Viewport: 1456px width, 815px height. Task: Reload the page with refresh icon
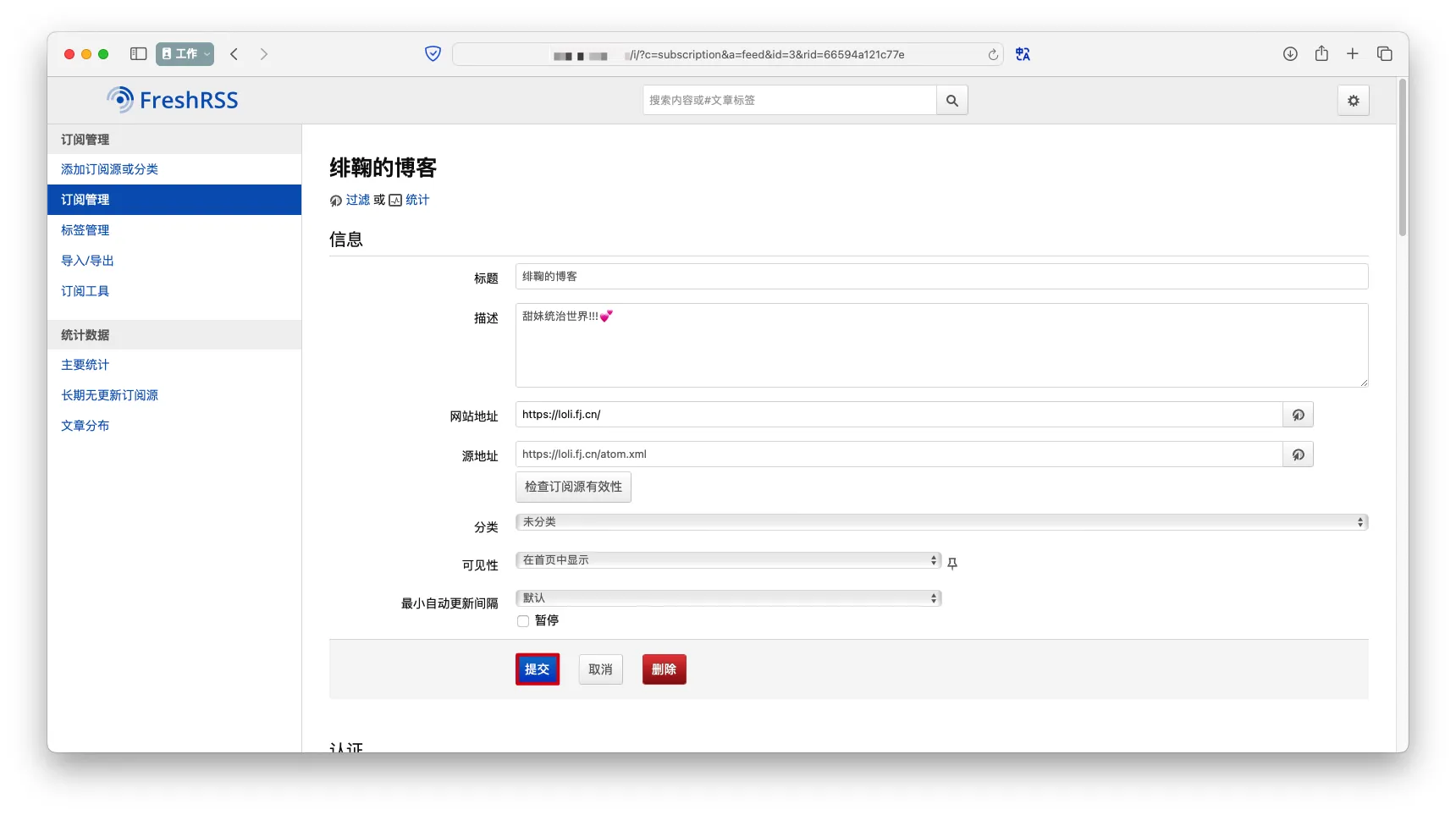click(x=993, y=54)
